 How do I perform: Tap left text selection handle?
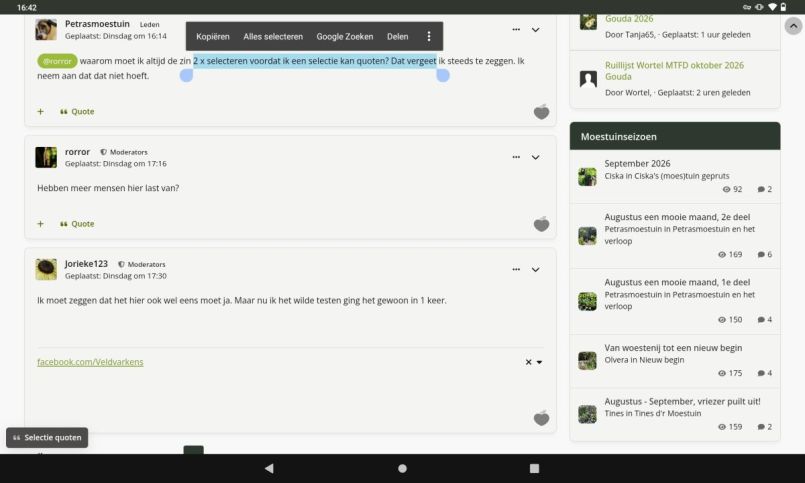tap(186, 75)
